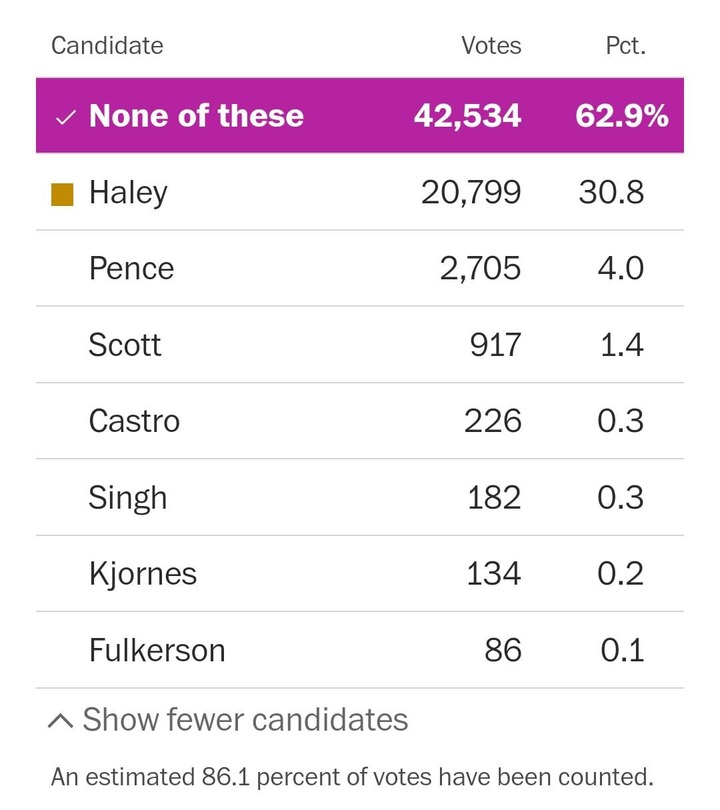
Task: Collapse list using the upward chevron arrow
Action: [61, 720]
